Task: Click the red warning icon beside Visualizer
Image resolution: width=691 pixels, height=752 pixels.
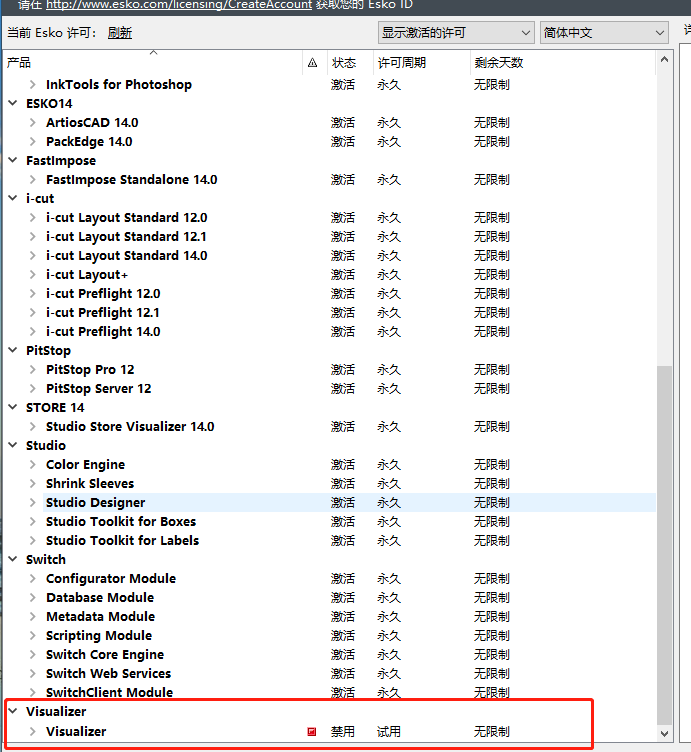Action: click(312, 732)
